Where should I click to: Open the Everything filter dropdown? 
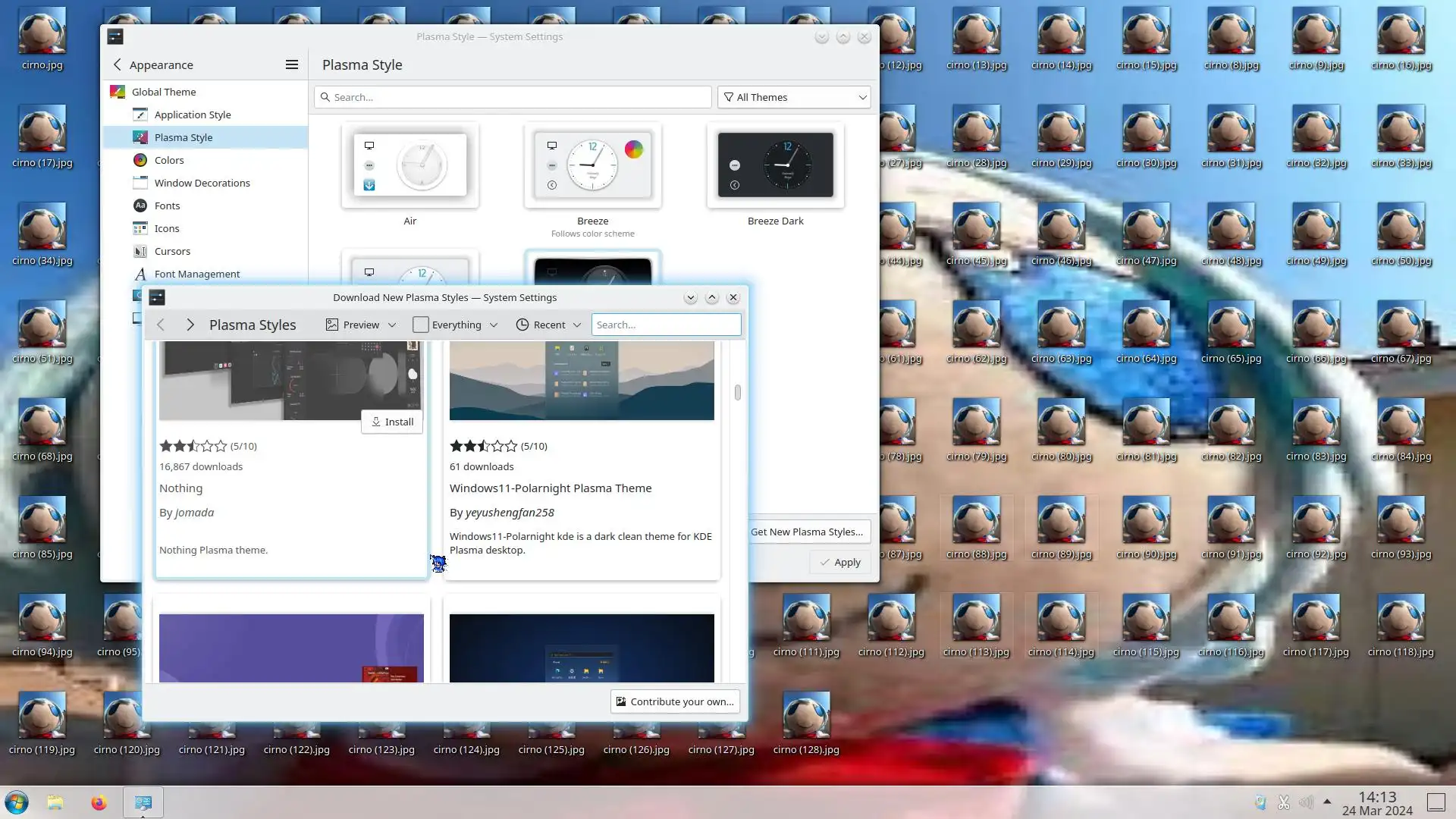pos(455,325)
